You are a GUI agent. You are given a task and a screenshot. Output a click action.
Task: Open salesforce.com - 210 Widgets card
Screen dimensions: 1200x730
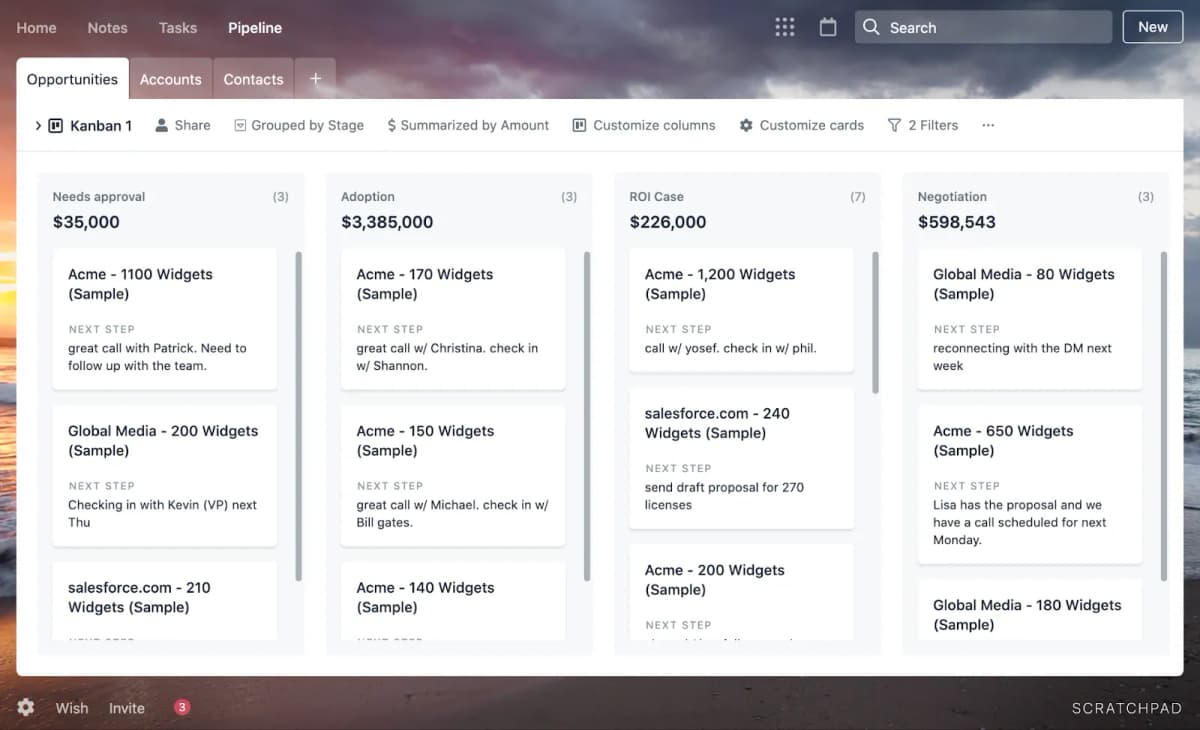164,601
